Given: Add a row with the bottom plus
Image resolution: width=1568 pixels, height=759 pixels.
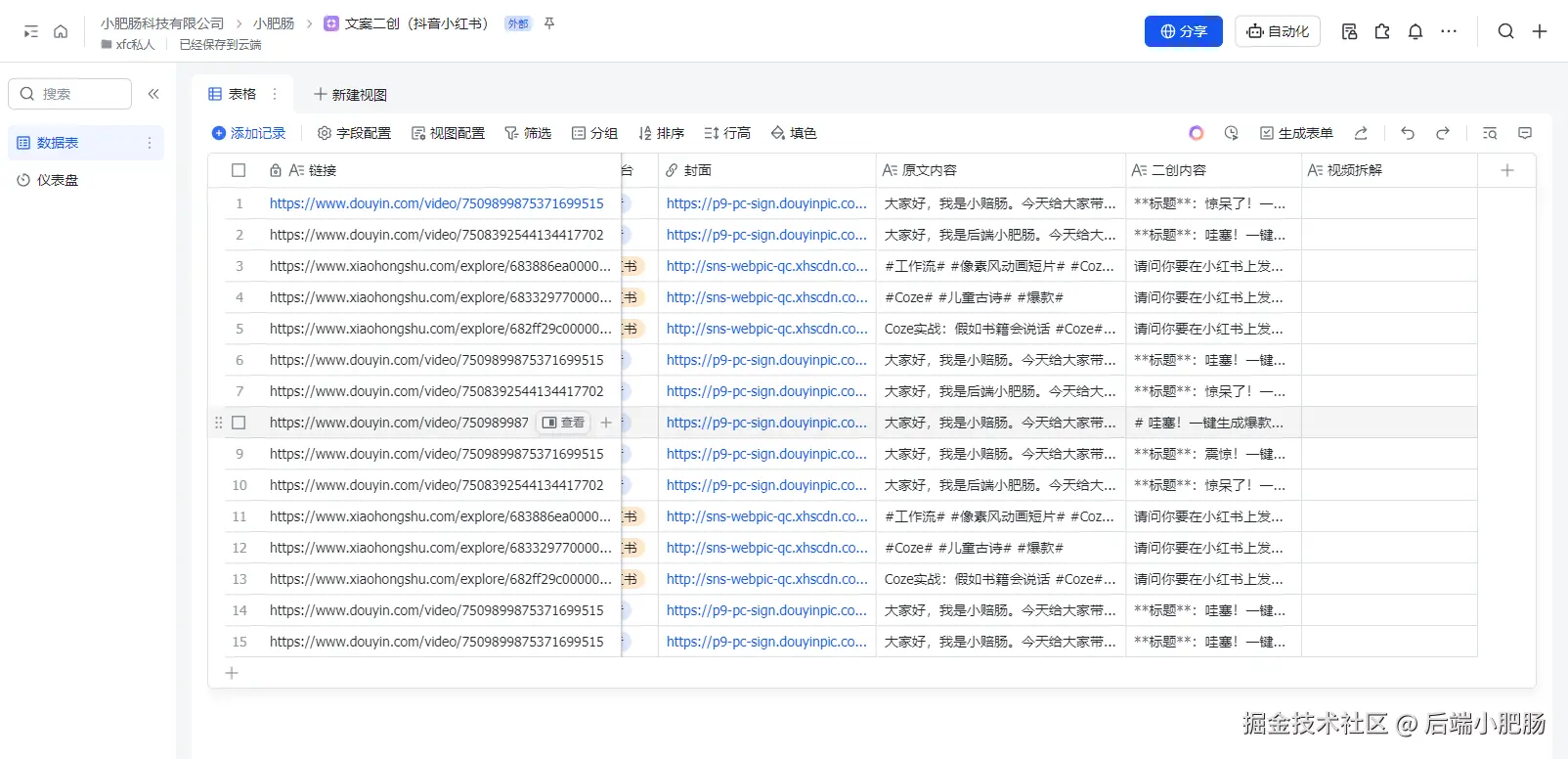Looking at the screenshot, I should pyautogui.click(x=232, y=673).
